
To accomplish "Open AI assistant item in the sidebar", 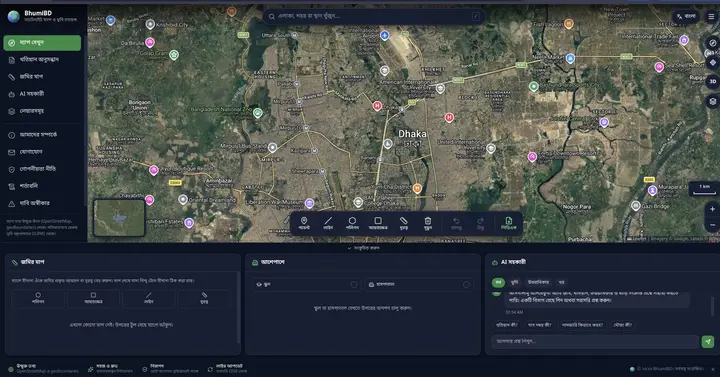I will tap(42, 94).
